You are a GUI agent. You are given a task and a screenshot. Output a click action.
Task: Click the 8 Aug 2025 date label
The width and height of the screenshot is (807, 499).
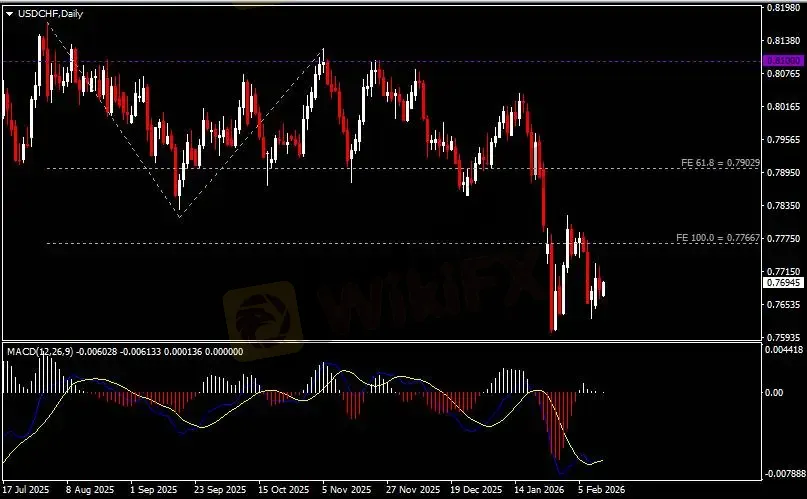pos(90,489)
